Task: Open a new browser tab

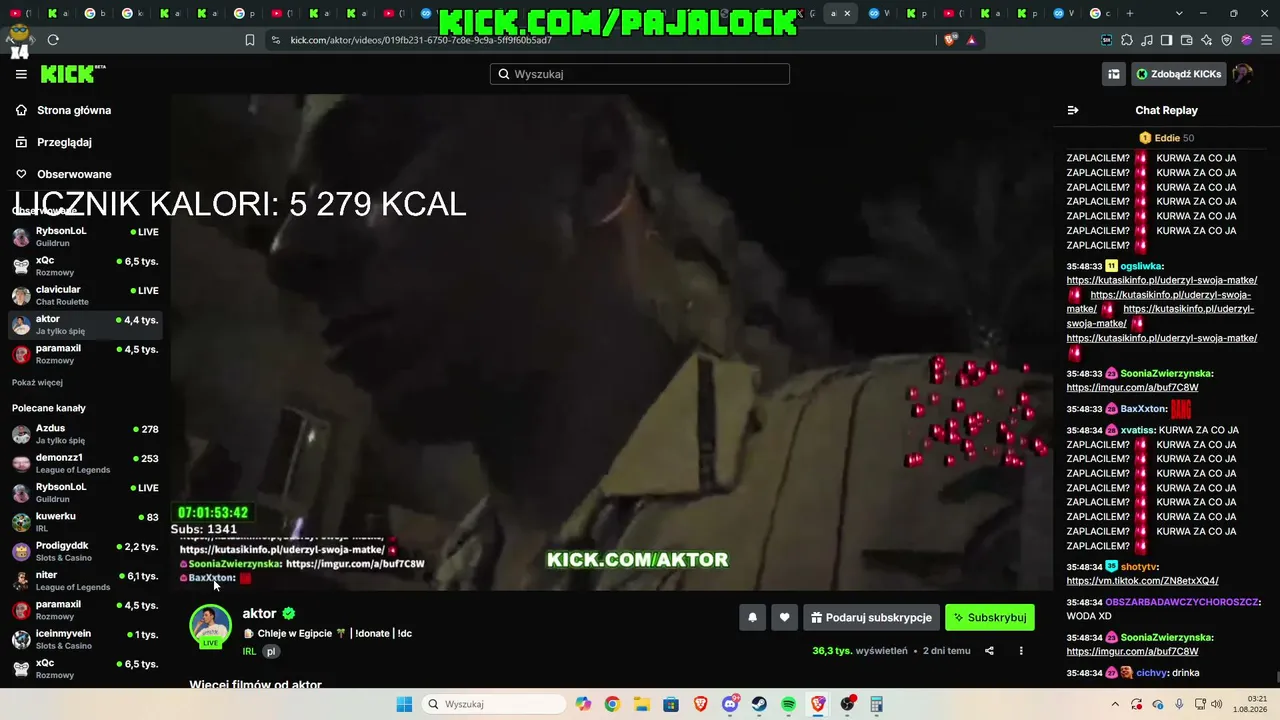Action: 1130,13
